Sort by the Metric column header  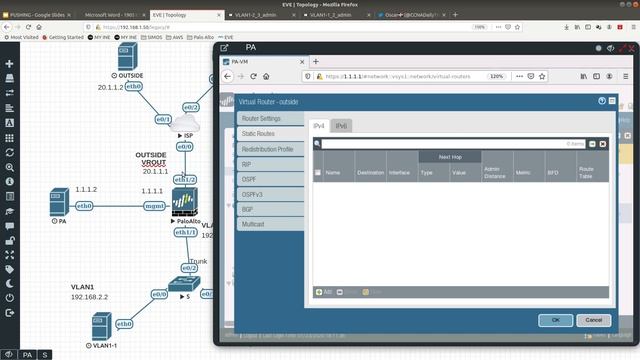point(523,173)
